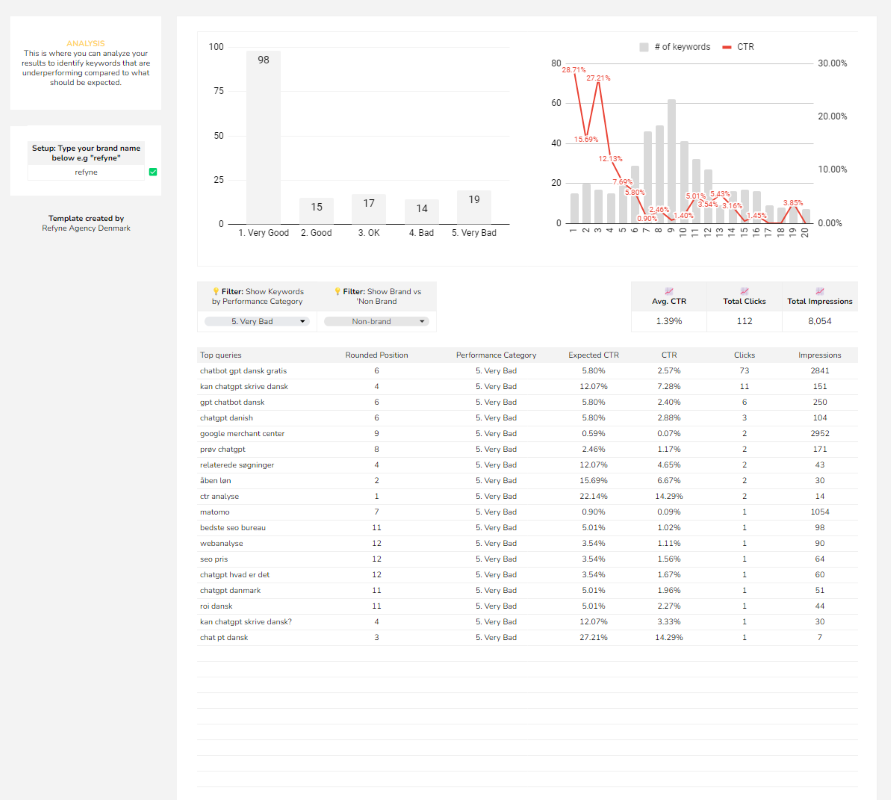Click the chart icon above Total Clicks
The height and width of the screenshot is (800, 891).
click(744, 291)
